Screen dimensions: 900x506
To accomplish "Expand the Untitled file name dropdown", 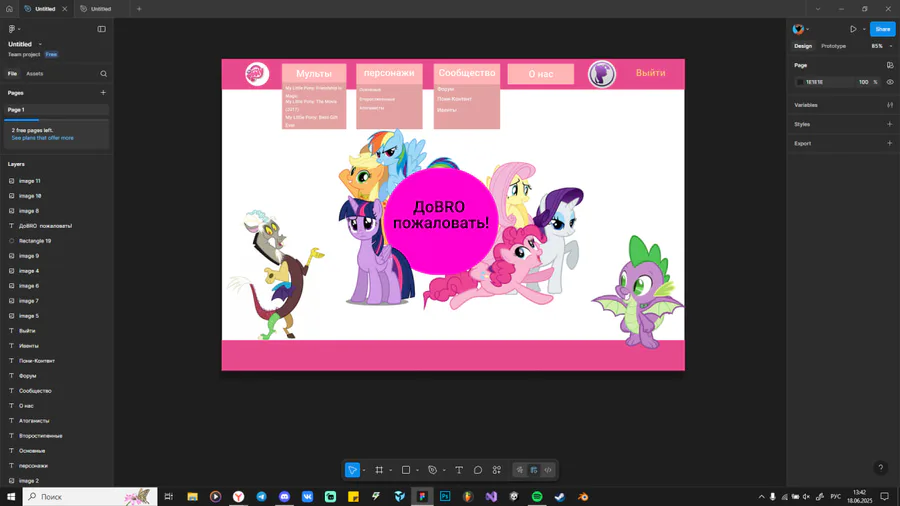I will pos(40,44).
